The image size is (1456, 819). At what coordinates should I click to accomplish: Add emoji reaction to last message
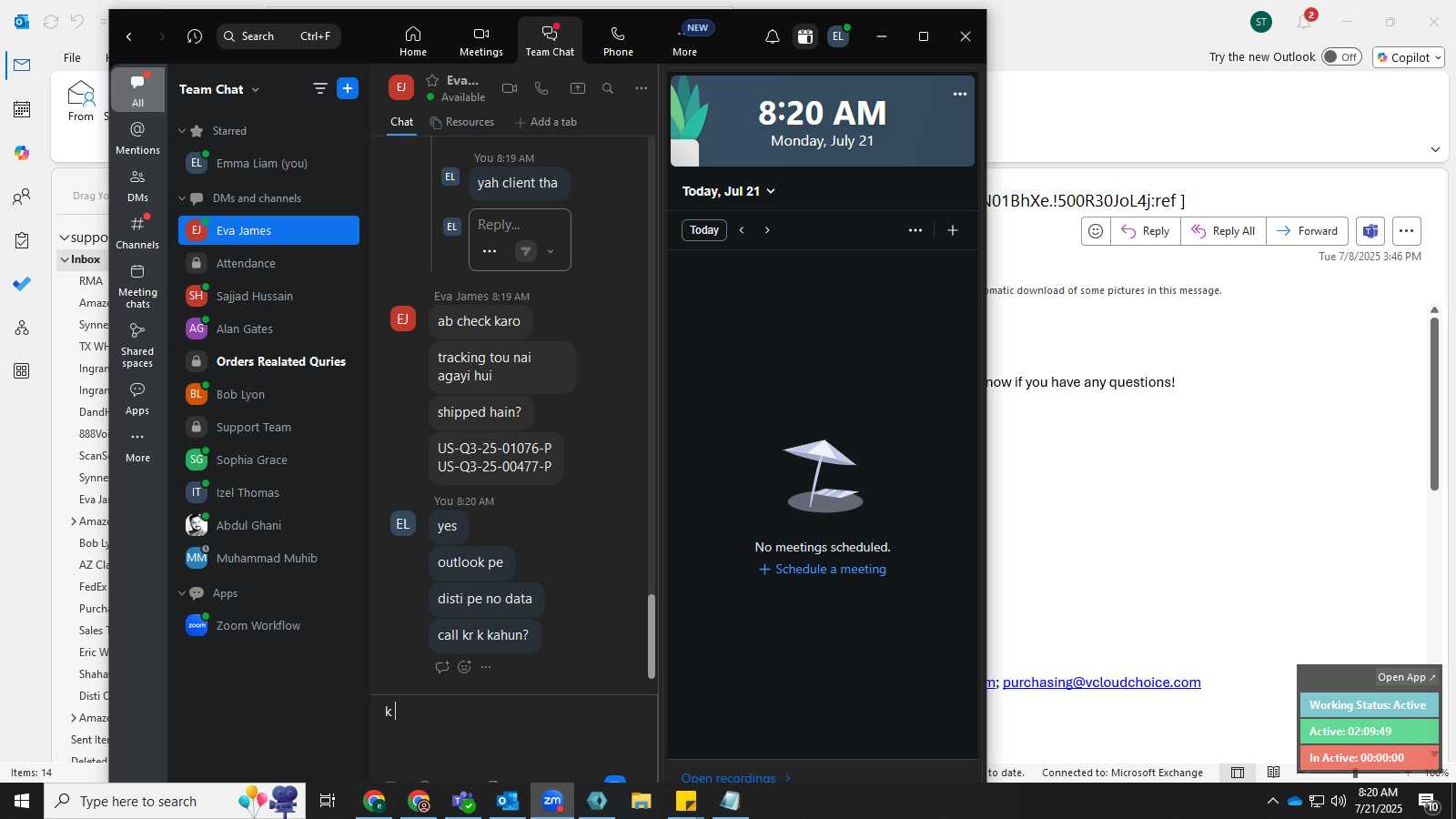coord(465,667)
